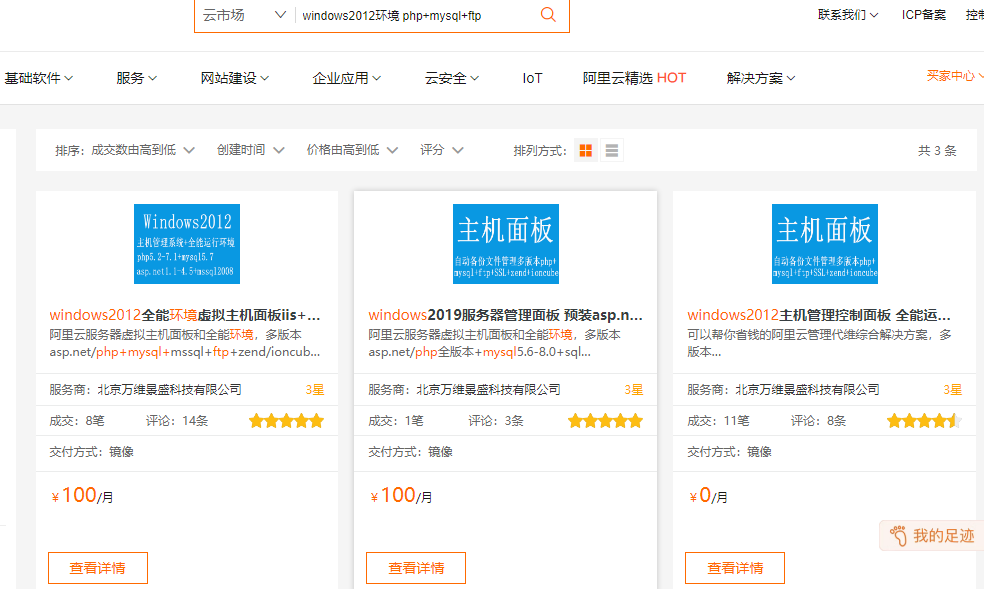Sort by 评分

442,150
